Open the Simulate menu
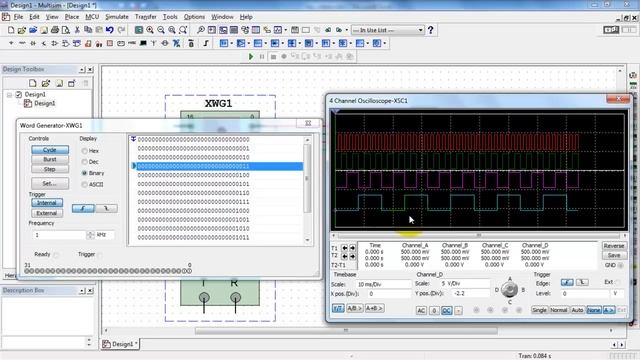The height and width of the screenshot is (360, 640). coord(117,17)
